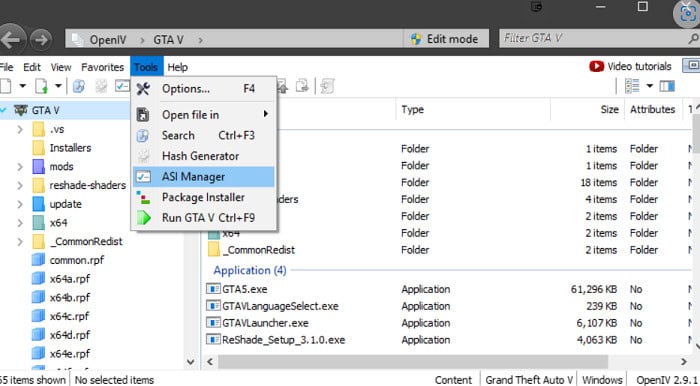
Task: Open the Help menu
Action: 177,67
